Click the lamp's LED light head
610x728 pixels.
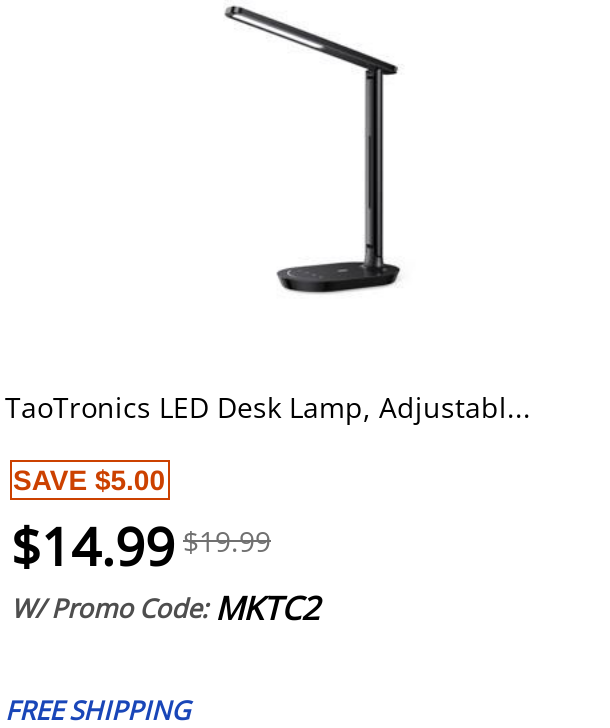pyautogui.click(x=310, y=39)
